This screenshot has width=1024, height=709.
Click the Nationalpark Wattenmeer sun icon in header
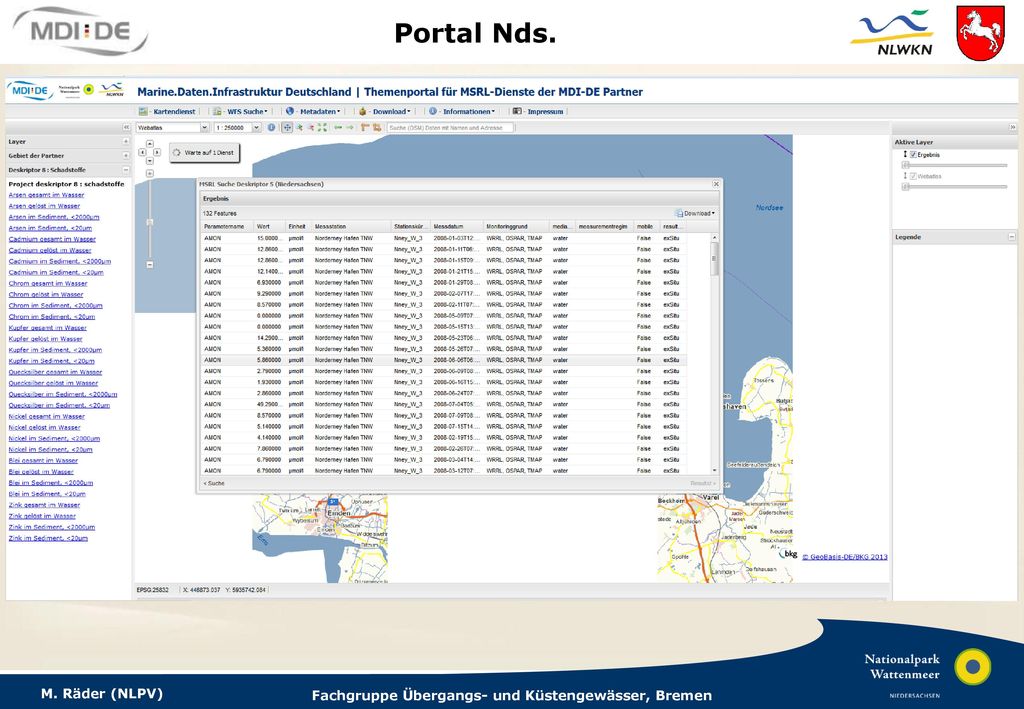click(89, 89)
